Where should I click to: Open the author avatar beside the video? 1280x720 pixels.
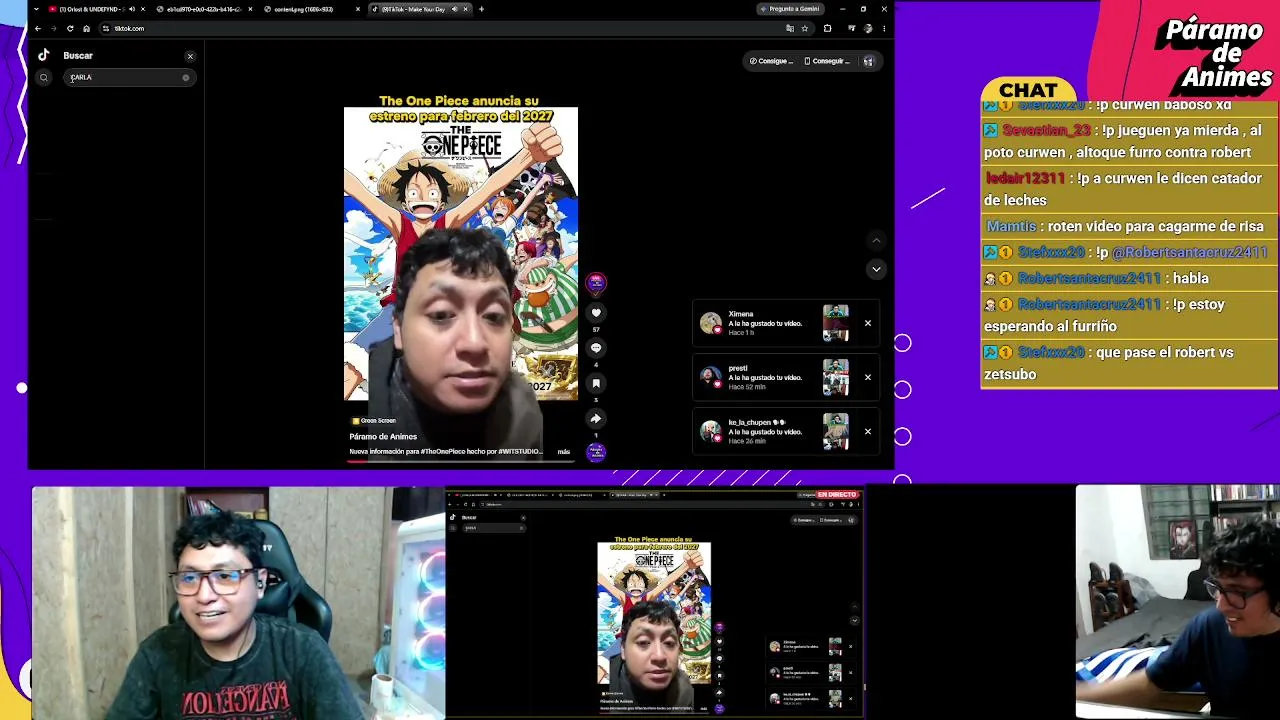tap(596, 283)
